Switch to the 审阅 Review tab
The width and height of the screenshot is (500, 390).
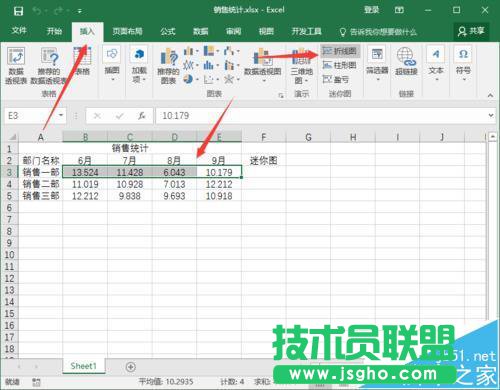(x=233, y=31)
